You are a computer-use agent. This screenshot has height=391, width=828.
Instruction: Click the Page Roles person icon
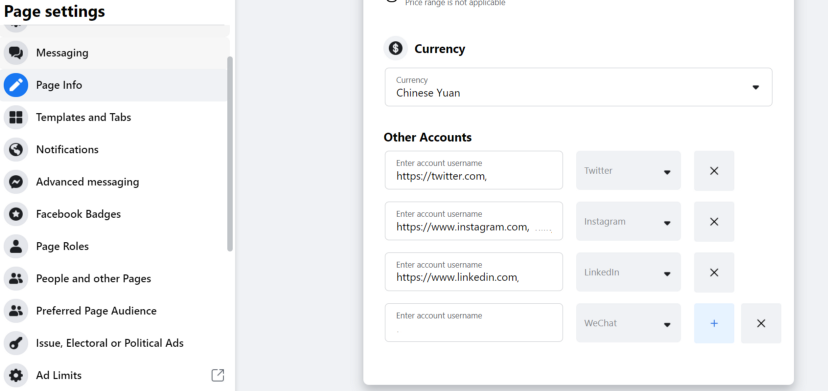16,246
